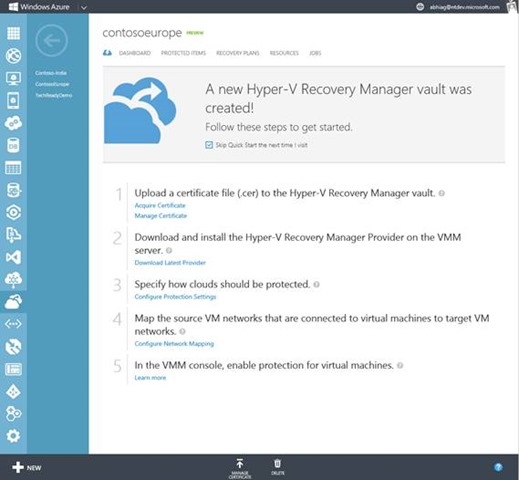
Task: Toggle Skip Quick Start checkbox
Action: point(209,145)
